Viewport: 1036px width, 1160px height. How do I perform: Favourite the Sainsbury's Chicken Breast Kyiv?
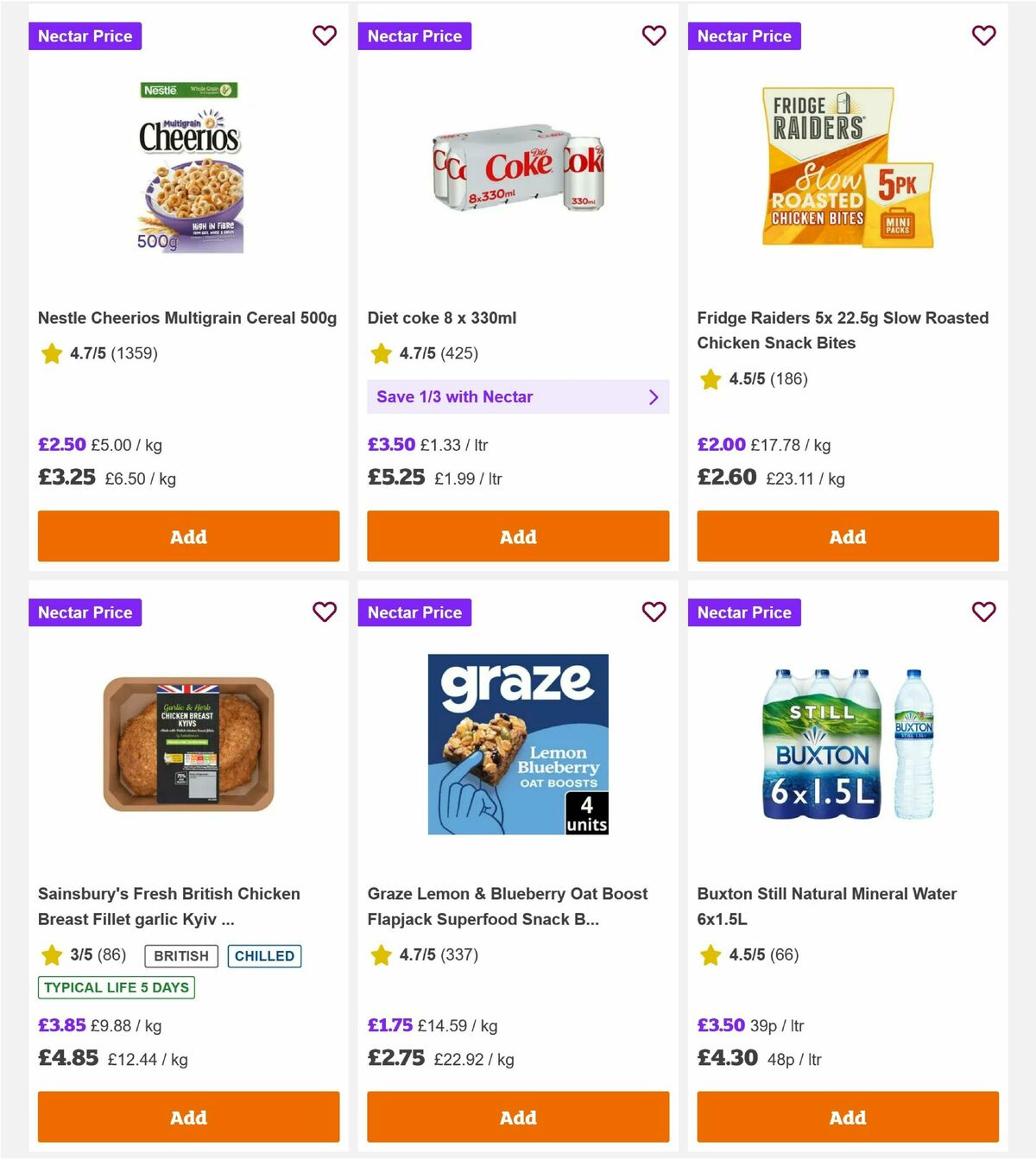tap(325, 612)
